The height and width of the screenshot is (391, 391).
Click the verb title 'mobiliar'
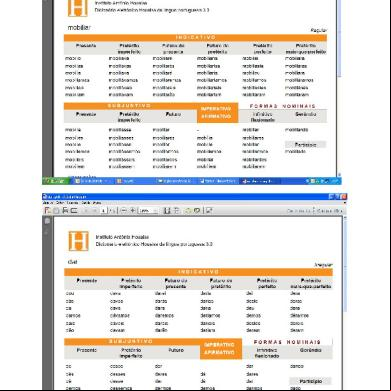[79, 28]
